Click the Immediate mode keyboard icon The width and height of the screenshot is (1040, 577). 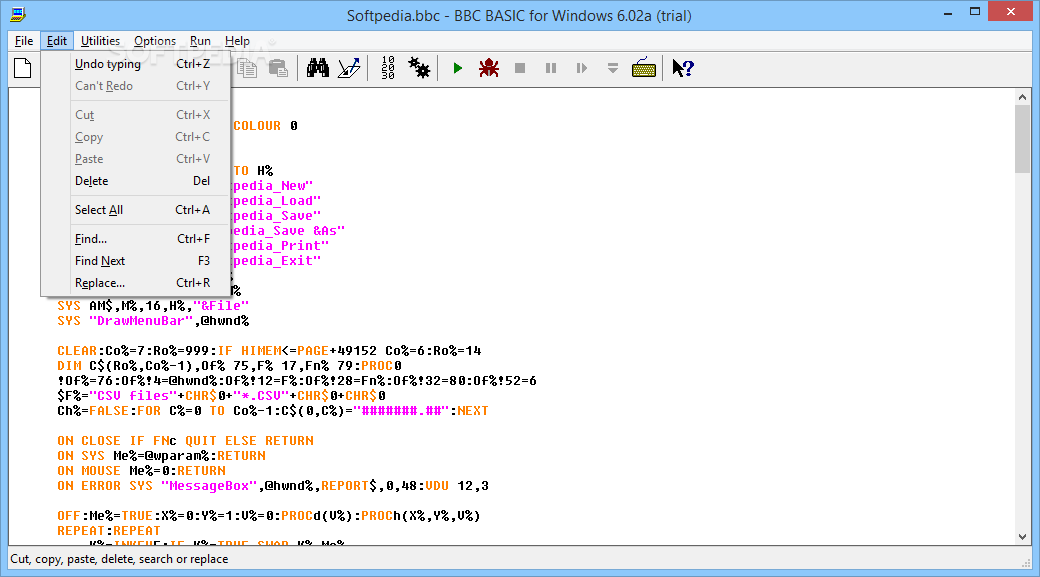(x=644, y=68)
